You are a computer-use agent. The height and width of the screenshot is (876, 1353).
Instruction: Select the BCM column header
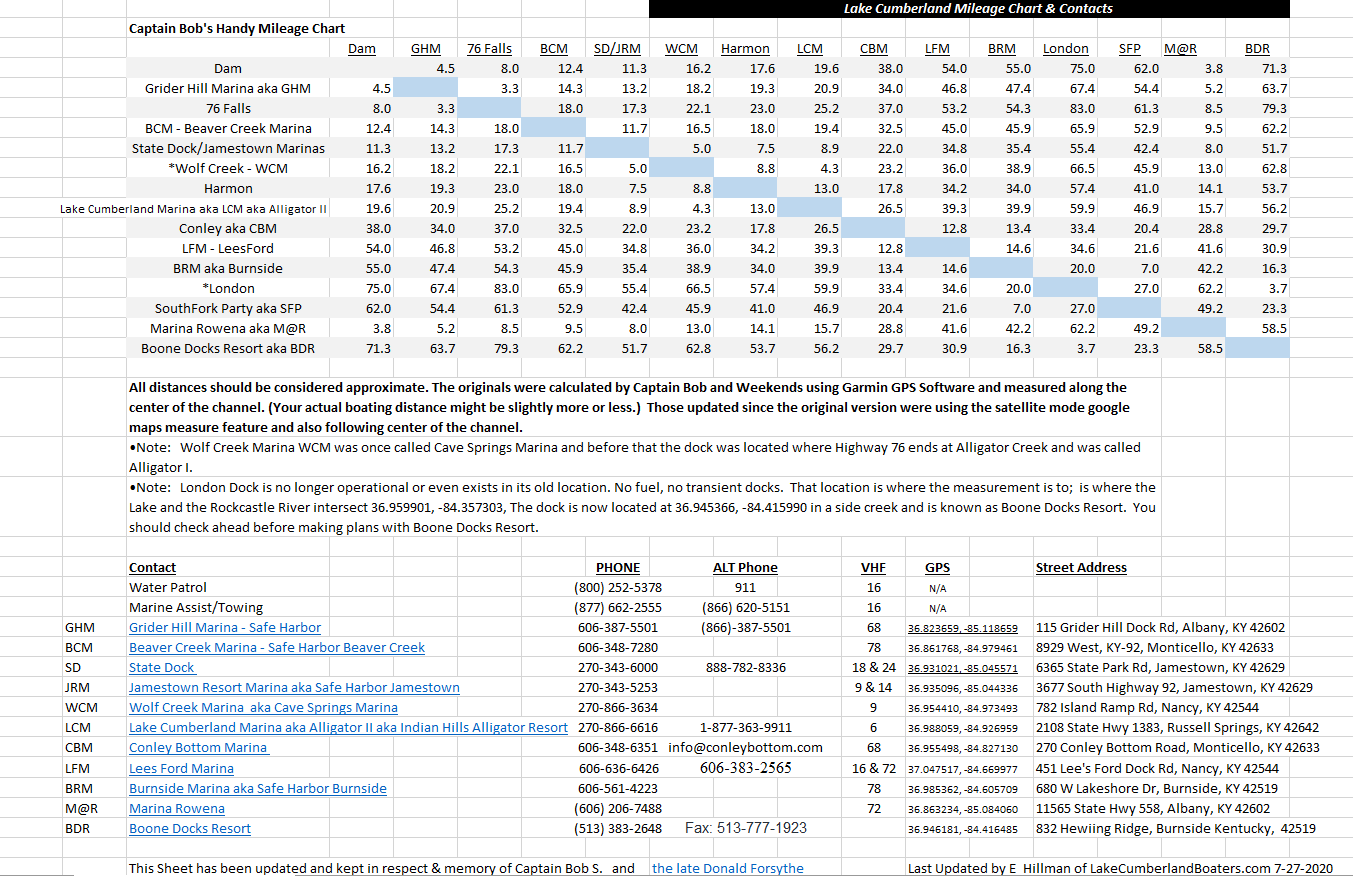pos(554,49)
